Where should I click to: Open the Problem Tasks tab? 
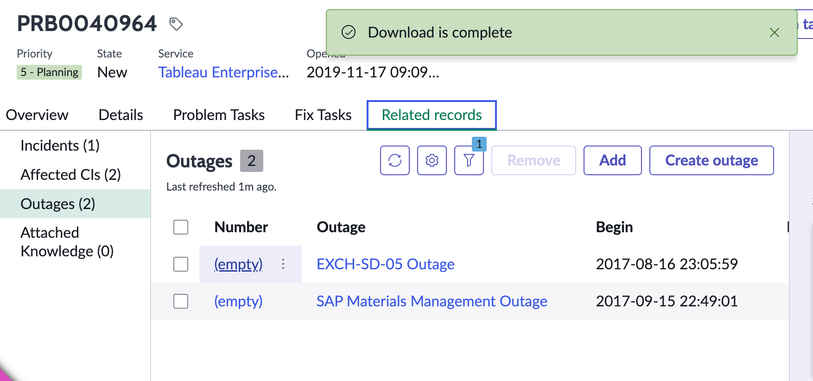click(219, 115)
